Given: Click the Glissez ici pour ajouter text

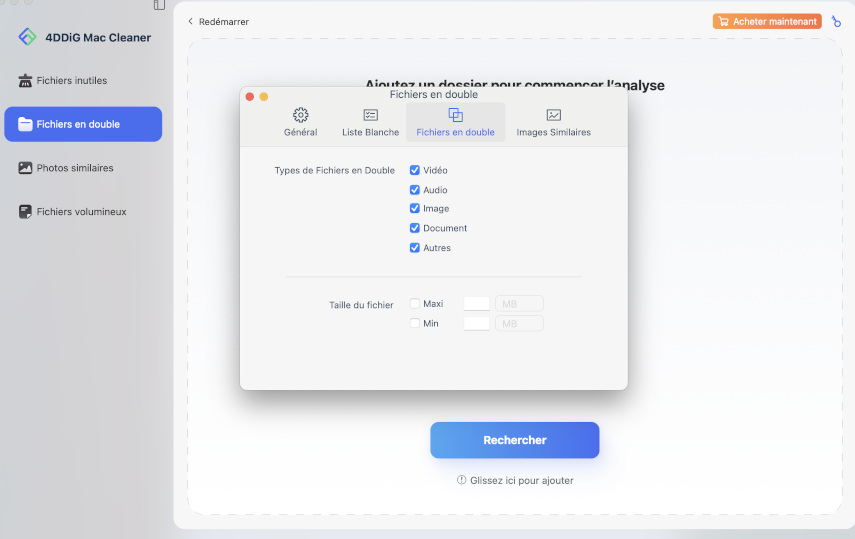Looking at the screenshot, I should [522, 480].
